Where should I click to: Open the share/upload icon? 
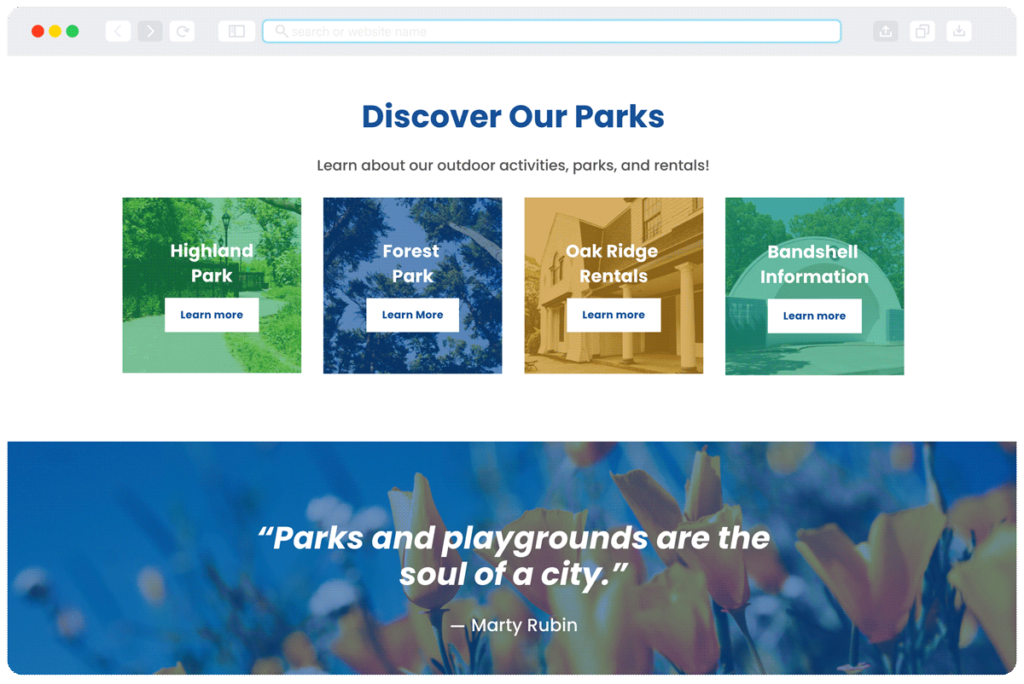click(885, 30)
